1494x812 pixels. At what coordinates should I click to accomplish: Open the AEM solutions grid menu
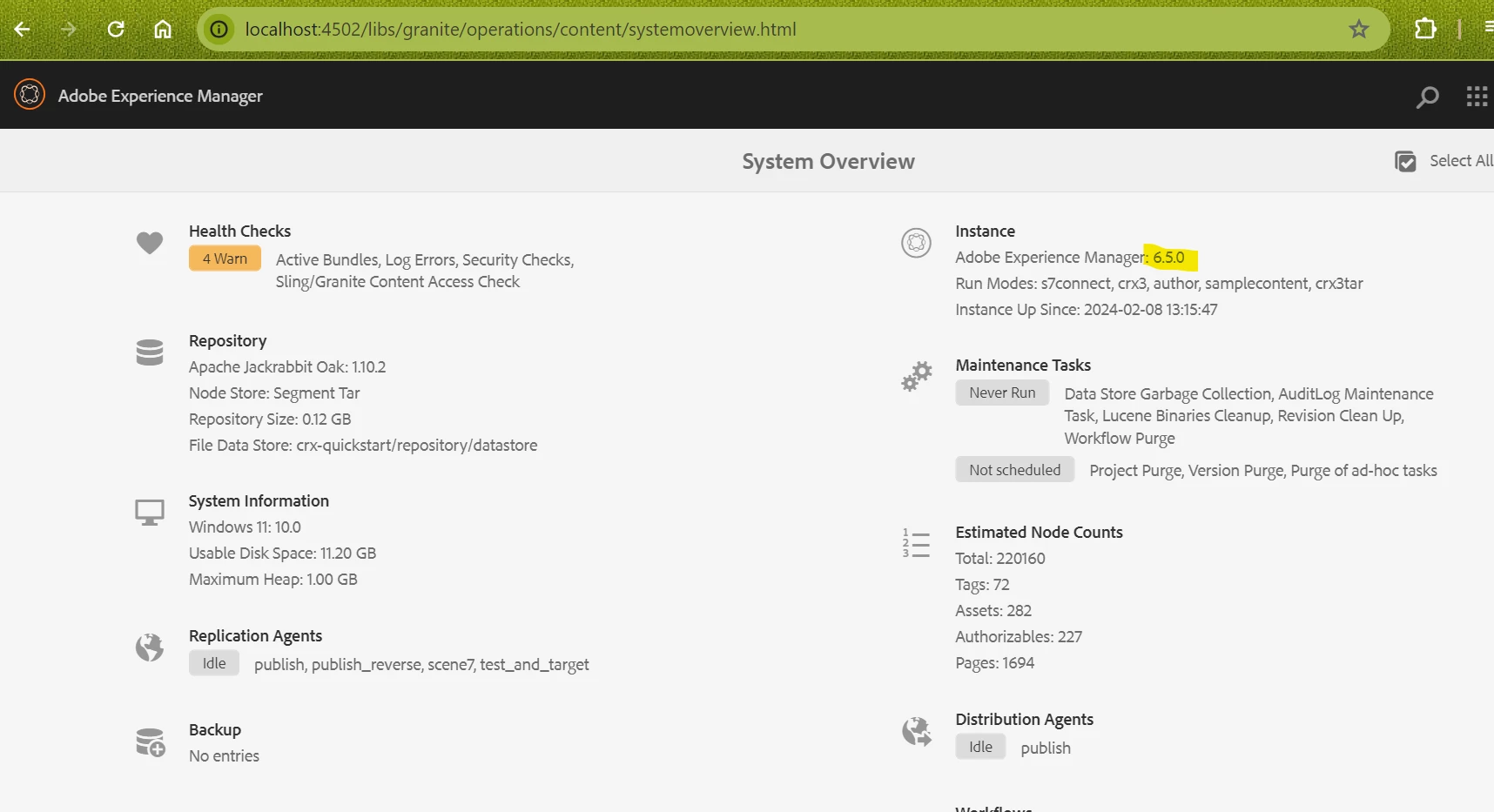[x=1477, y=97]
